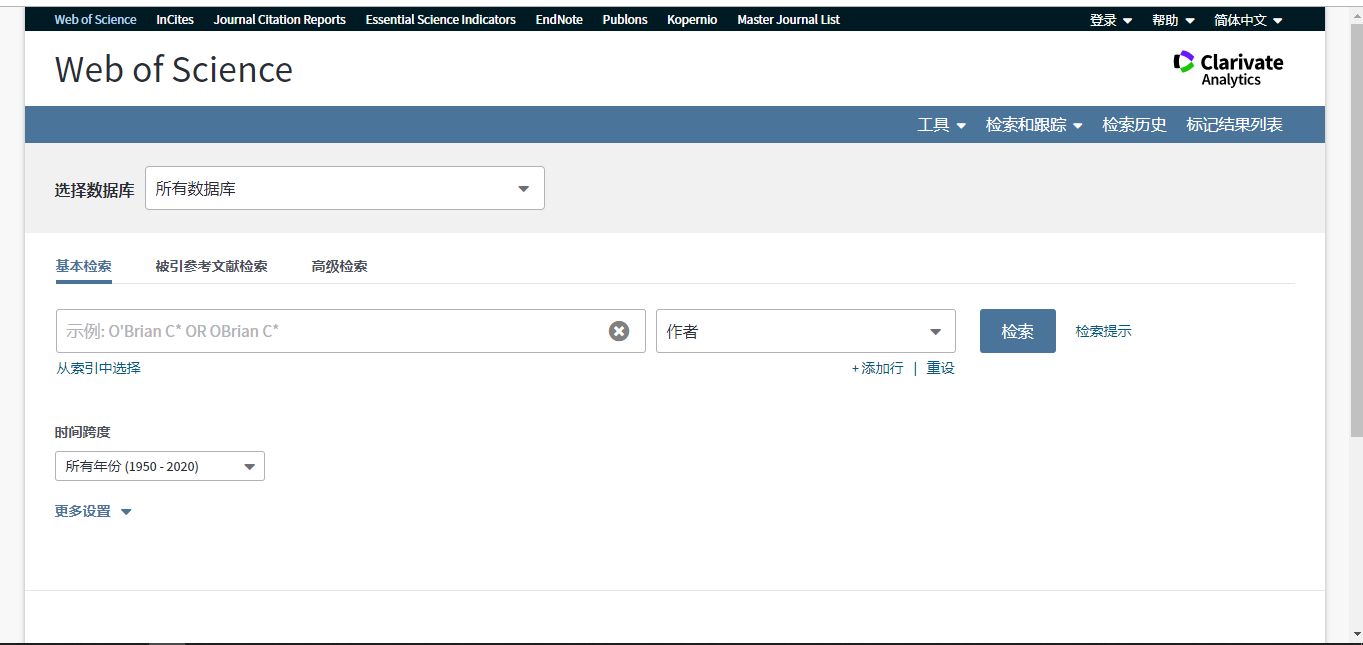The image size is (1363, 645).
Task: Open the 所有年份 (1950 - 2020) timespan dropdown
Action: point(160,466)
